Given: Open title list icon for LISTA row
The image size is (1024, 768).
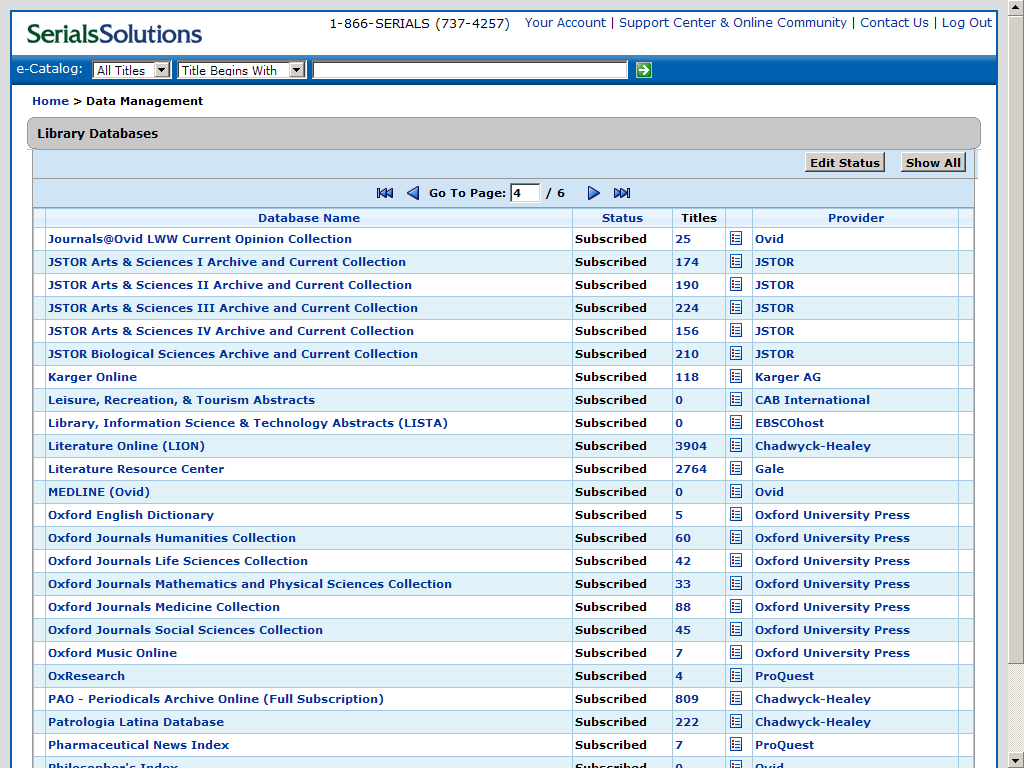Looking at the screenshot, I should point(736,423).
